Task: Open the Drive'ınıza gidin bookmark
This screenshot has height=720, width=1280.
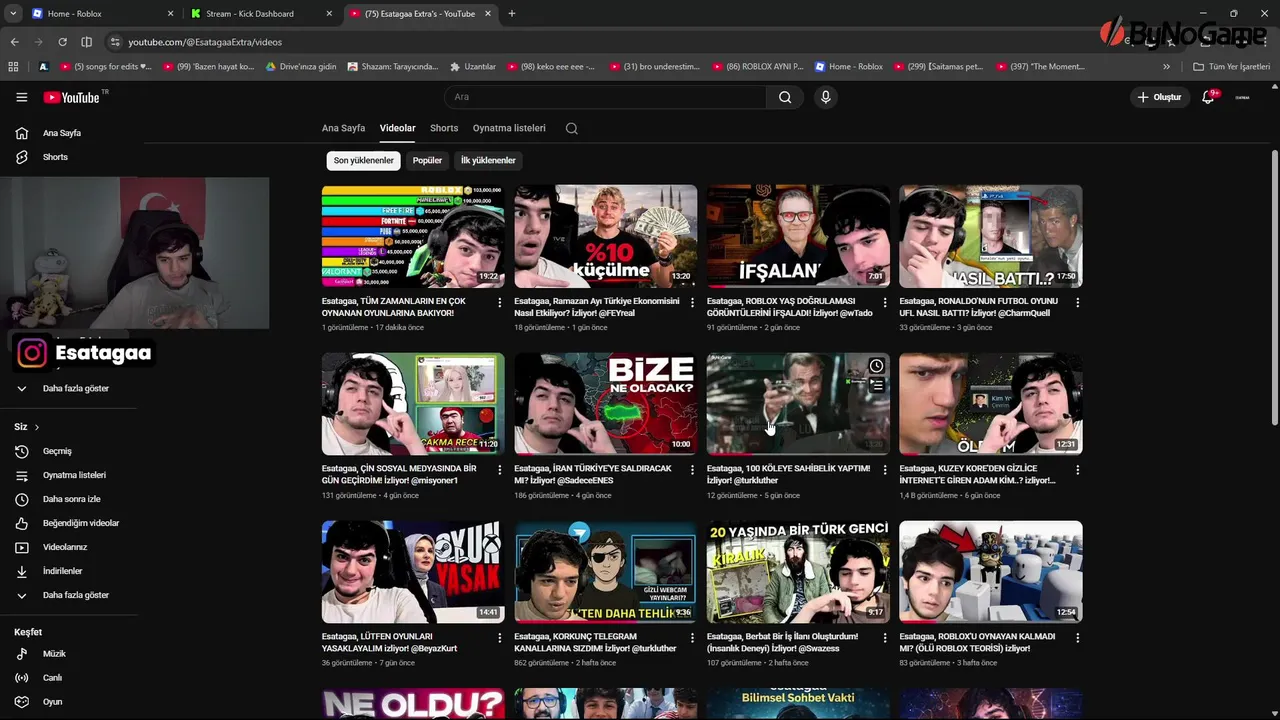Action: click(300, 67)
